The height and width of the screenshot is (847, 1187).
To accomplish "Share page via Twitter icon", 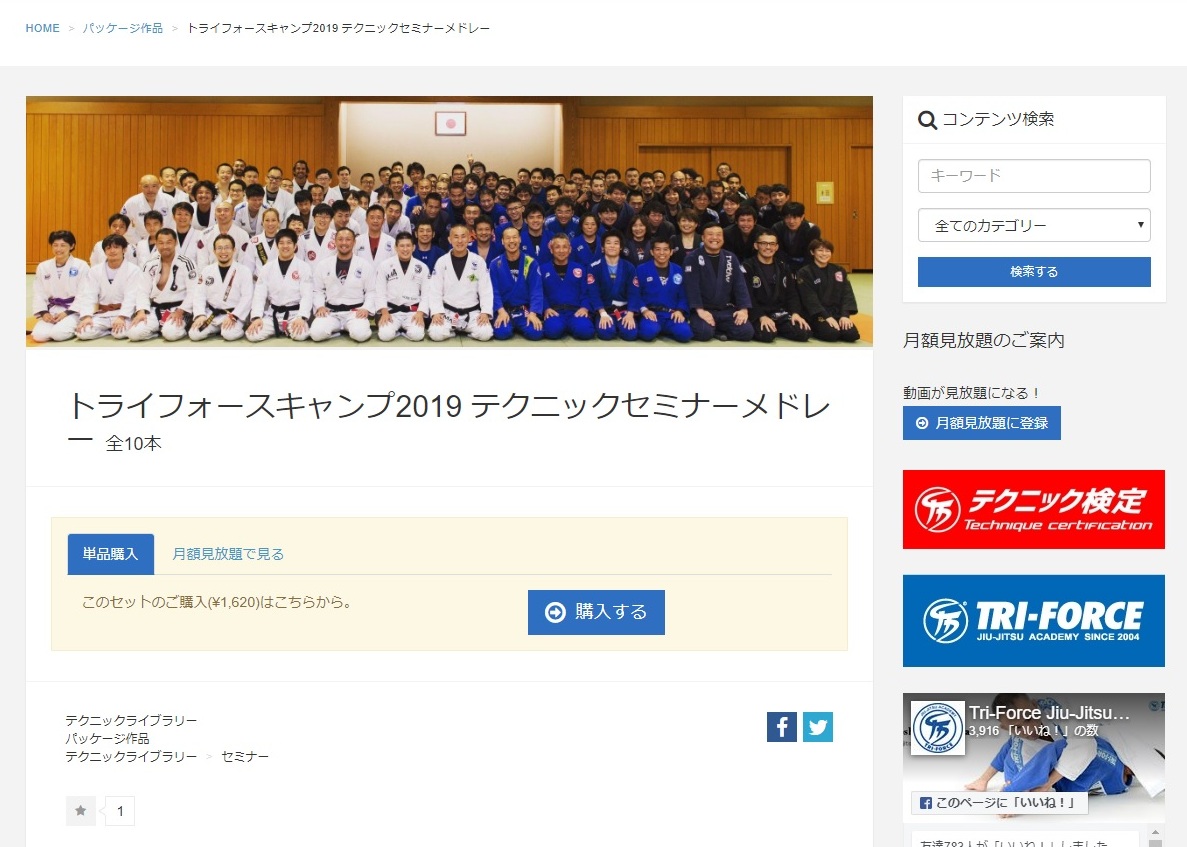I will click(818, 727).
